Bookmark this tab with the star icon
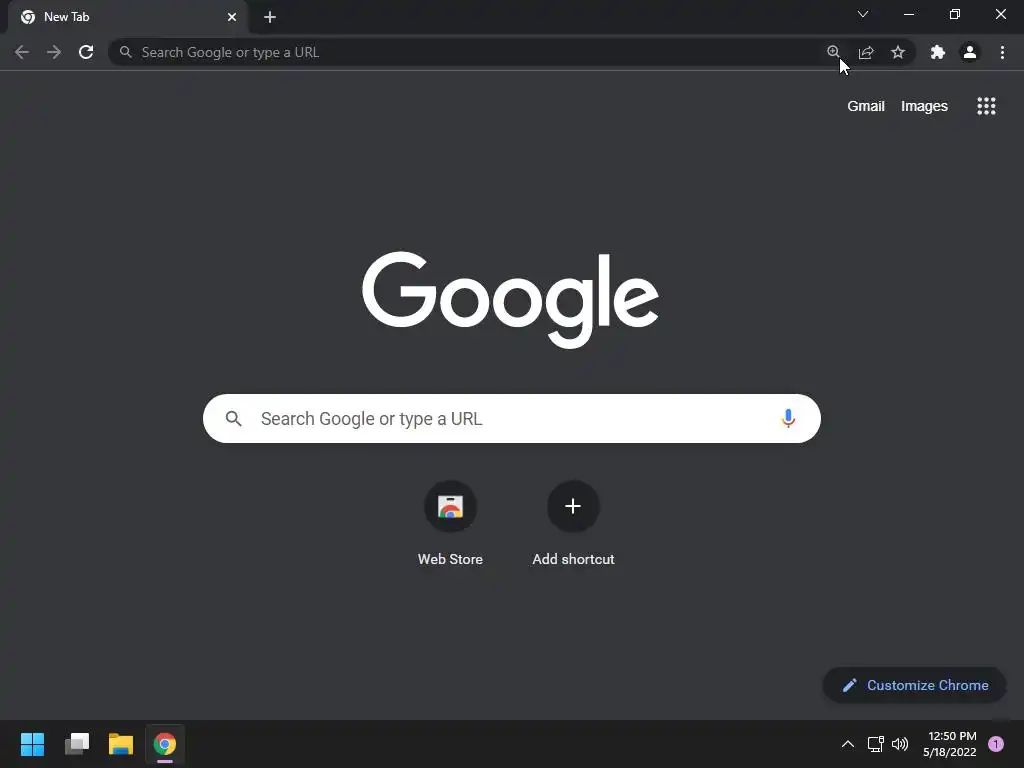 coord(898,52)
